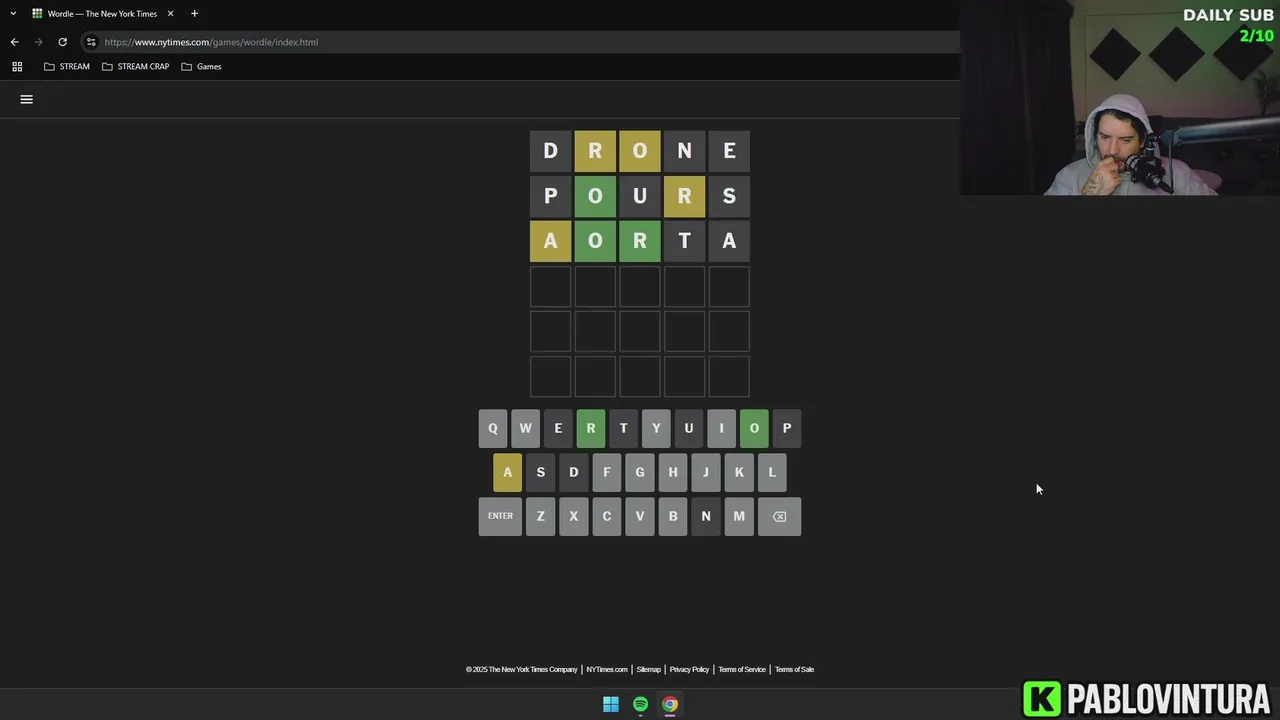Tap the N key on Wordle keyboard
The height and width of the screenshot is (720, 1280).
705,516
